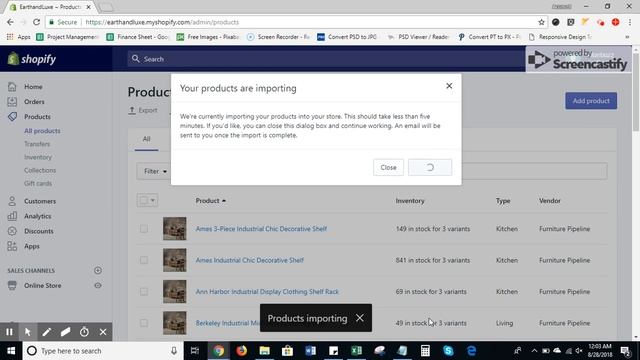Click the Export link
Screen dimensions: 640x360
143,110
